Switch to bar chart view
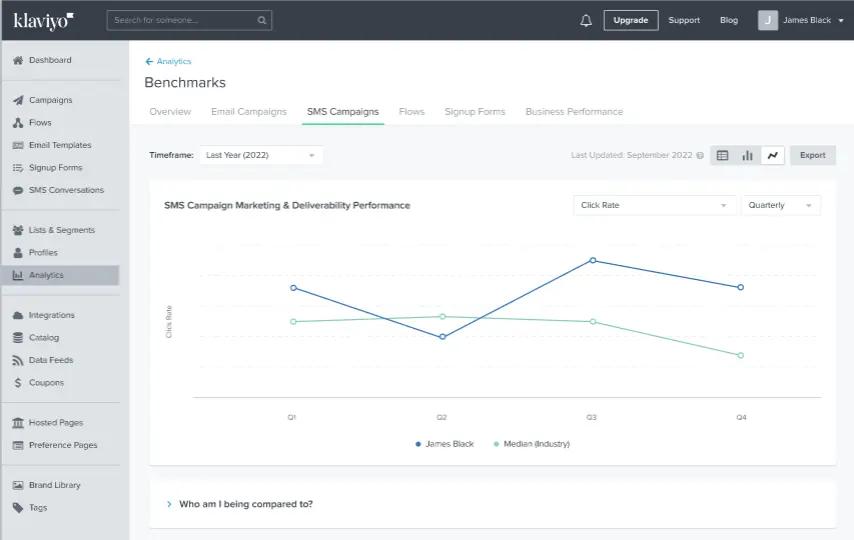 (747, 155)
